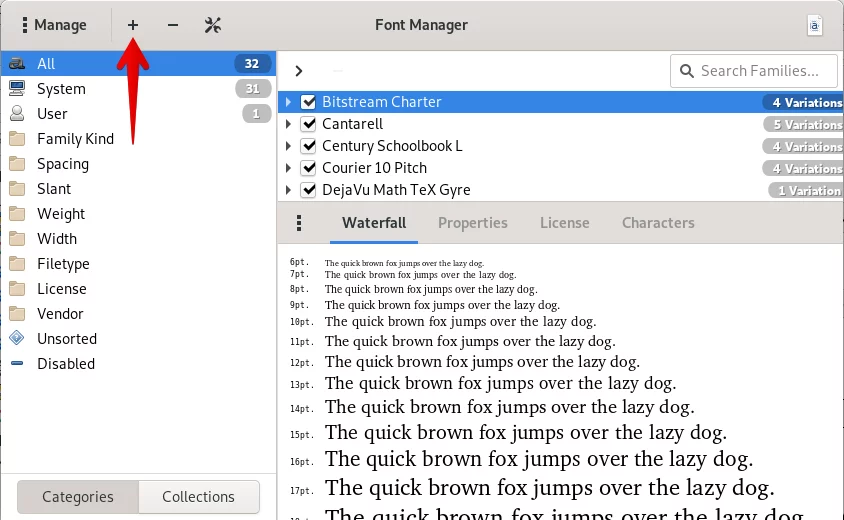The height and width of the screenshot is (520, 844).
Task: Open the License folder in sidebar
Action: tap(138, 289)
